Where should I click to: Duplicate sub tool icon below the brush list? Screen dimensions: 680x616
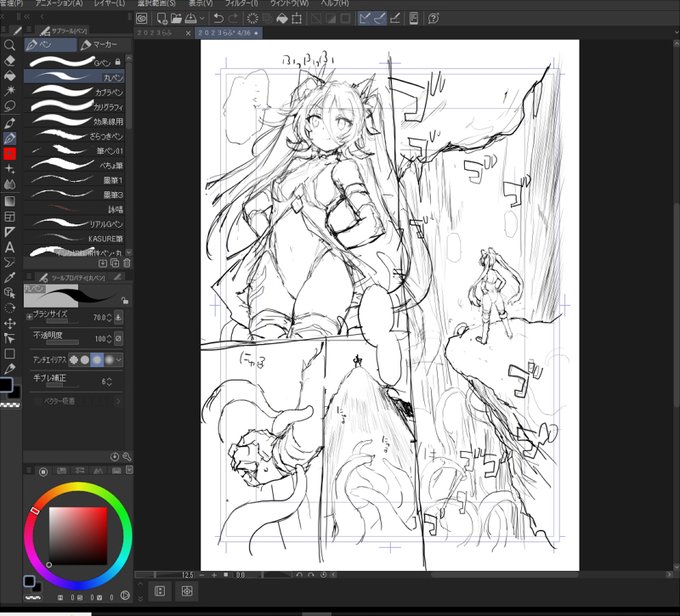pyautogui.click(x=114, y=263)
